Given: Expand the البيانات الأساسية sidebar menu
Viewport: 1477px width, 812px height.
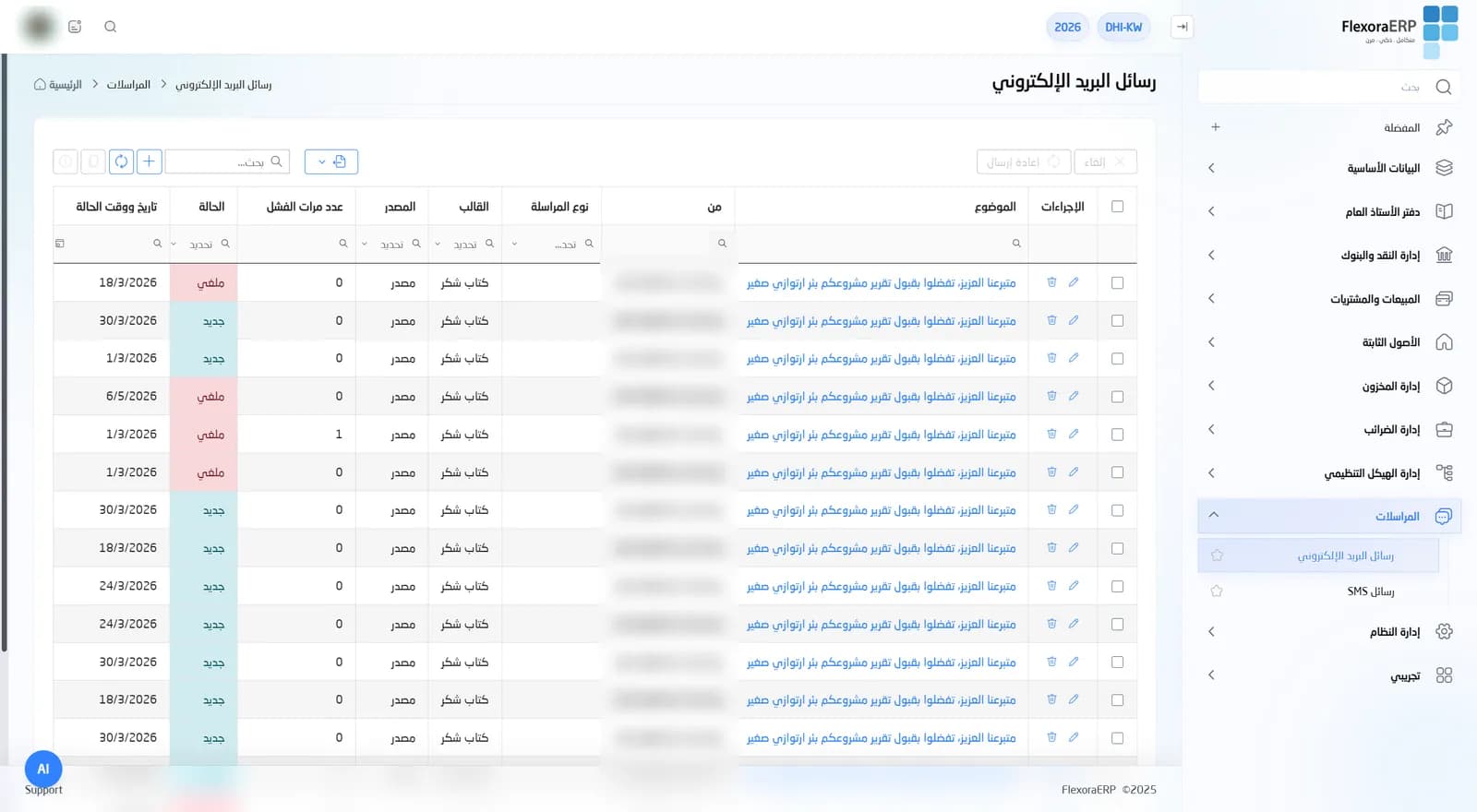Looking at the screenshot, I should [x=1329, y=168].
